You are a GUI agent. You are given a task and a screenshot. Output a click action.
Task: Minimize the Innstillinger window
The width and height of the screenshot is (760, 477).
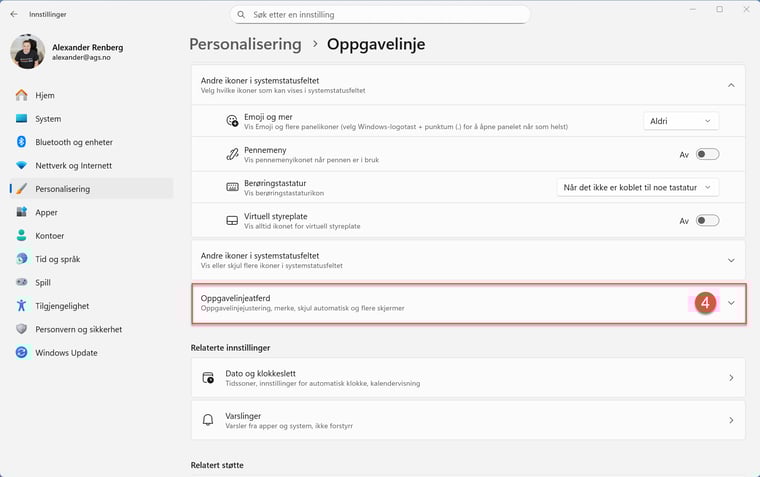tap(693, 9)
